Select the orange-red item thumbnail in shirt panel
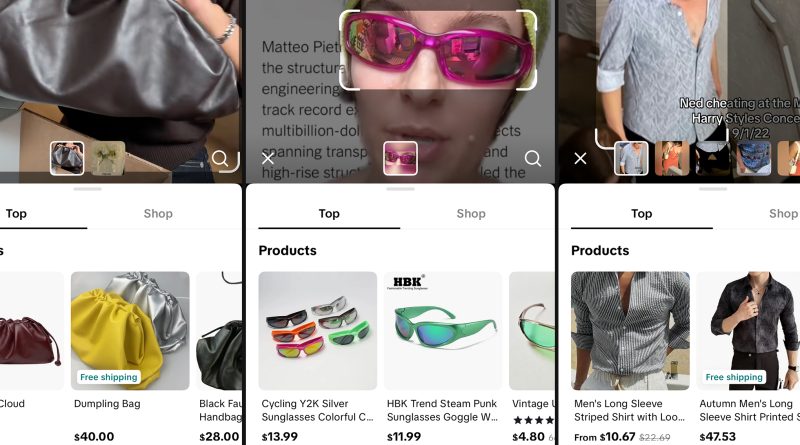Image resolution: width=800 pixels, height=445 pixels. [x=671, y=158]
